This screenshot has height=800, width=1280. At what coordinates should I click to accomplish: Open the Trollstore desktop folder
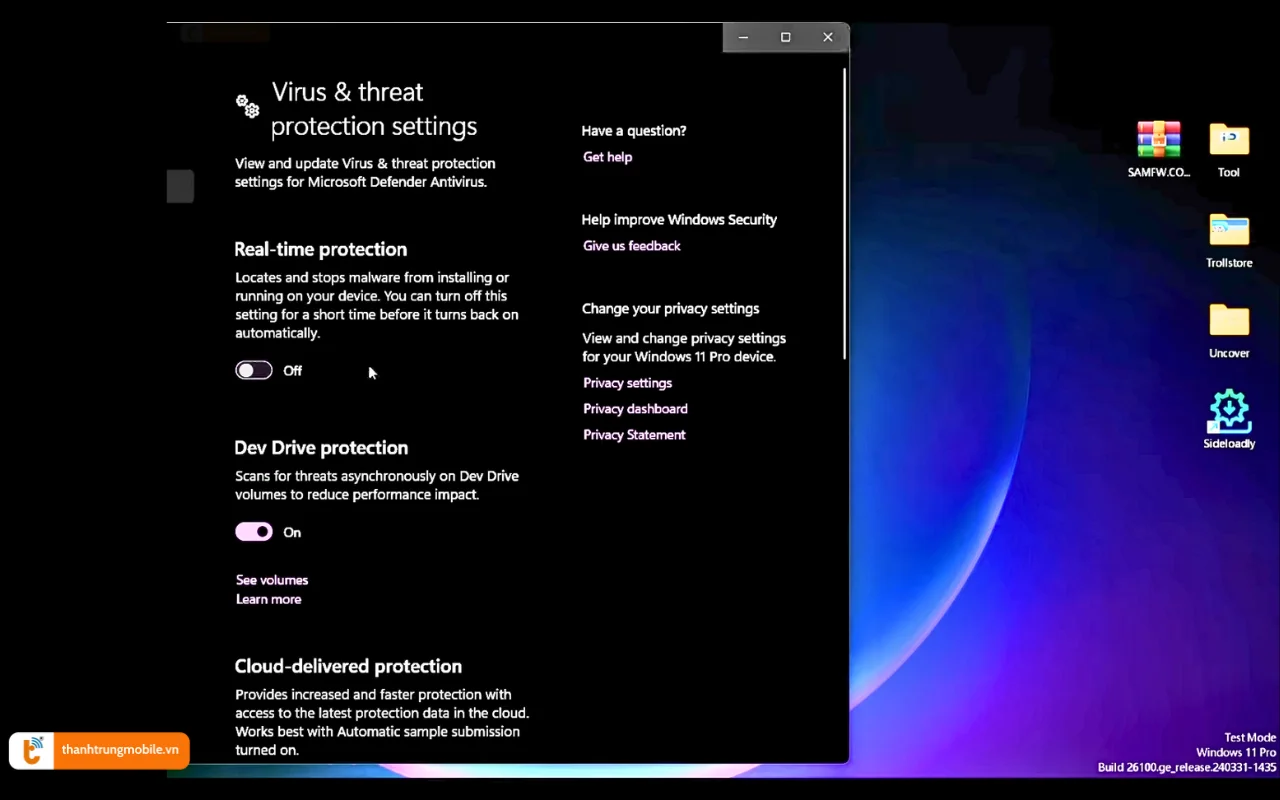point(1229,231)
